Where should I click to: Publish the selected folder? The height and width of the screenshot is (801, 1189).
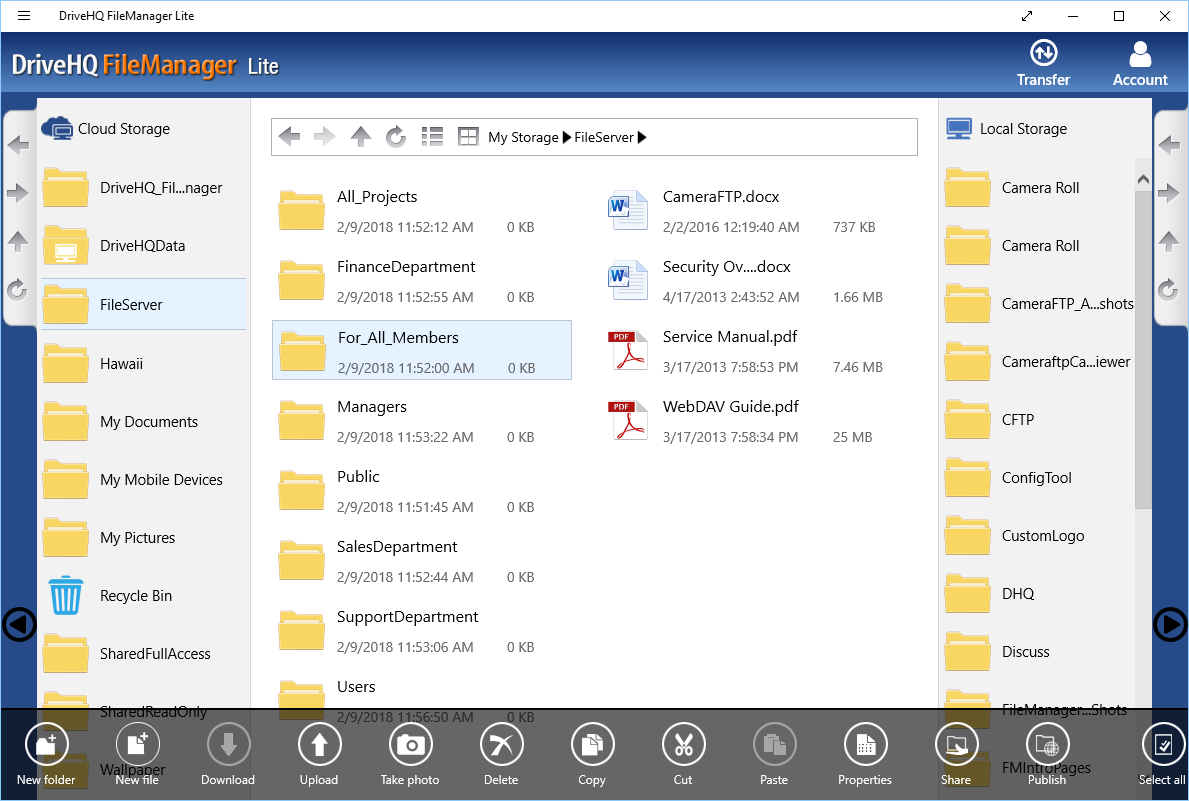1047,745
